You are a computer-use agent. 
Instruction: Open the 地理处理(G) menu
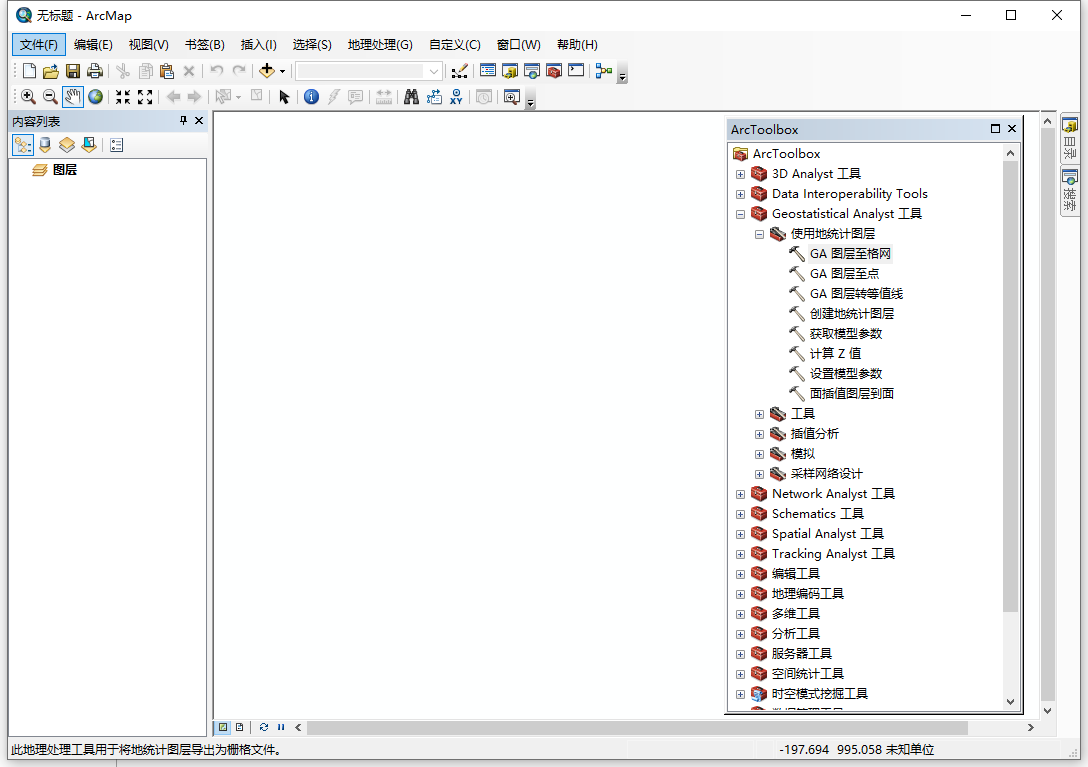[x=380, y=44]
